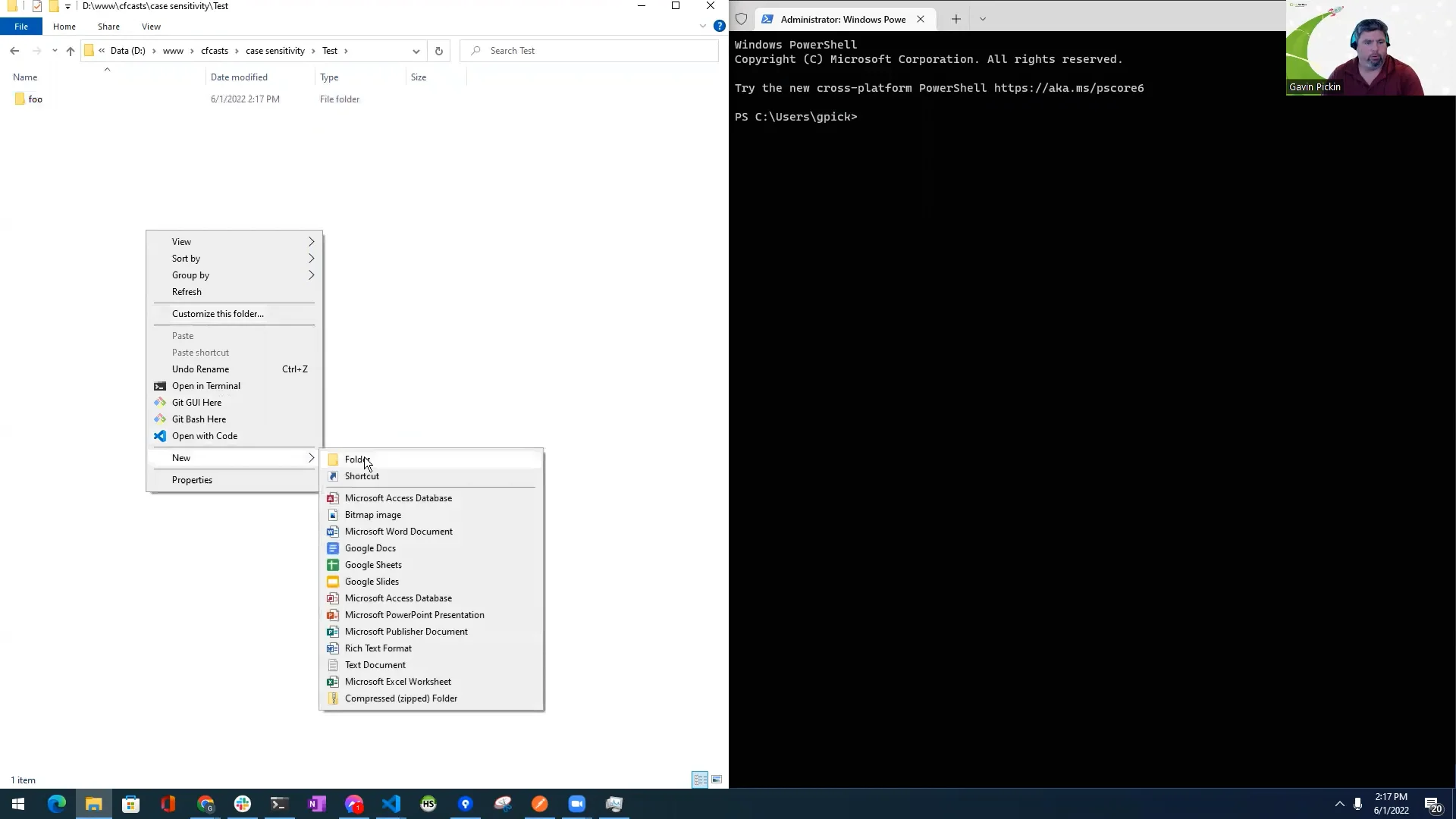Refresh the folder via address bar icon

[438, 51]
